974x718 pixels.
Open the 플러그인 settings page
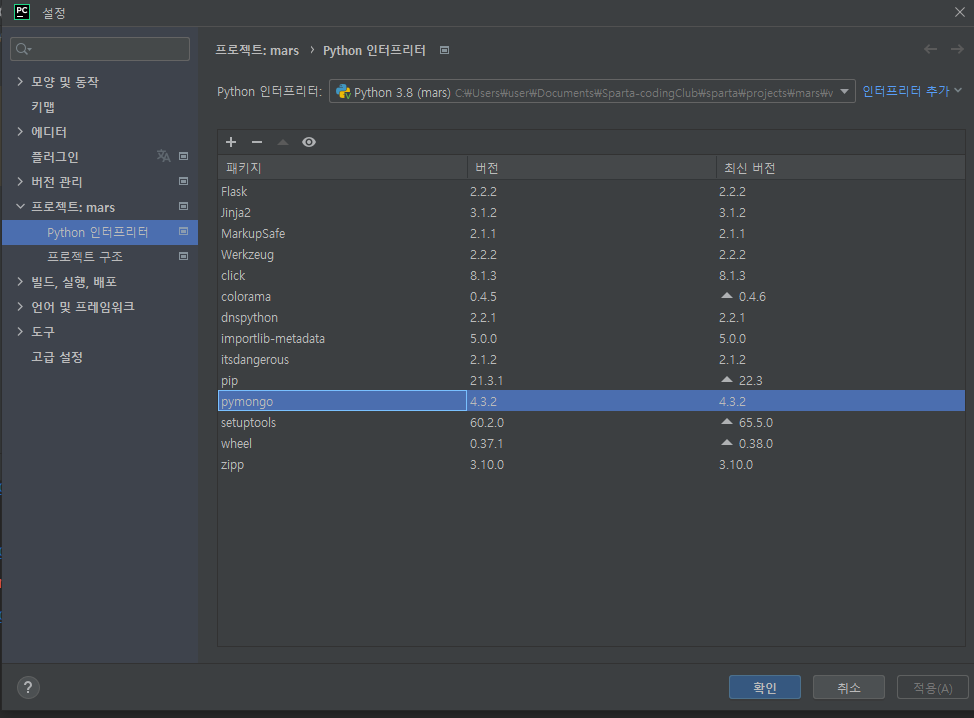(55, 157)
